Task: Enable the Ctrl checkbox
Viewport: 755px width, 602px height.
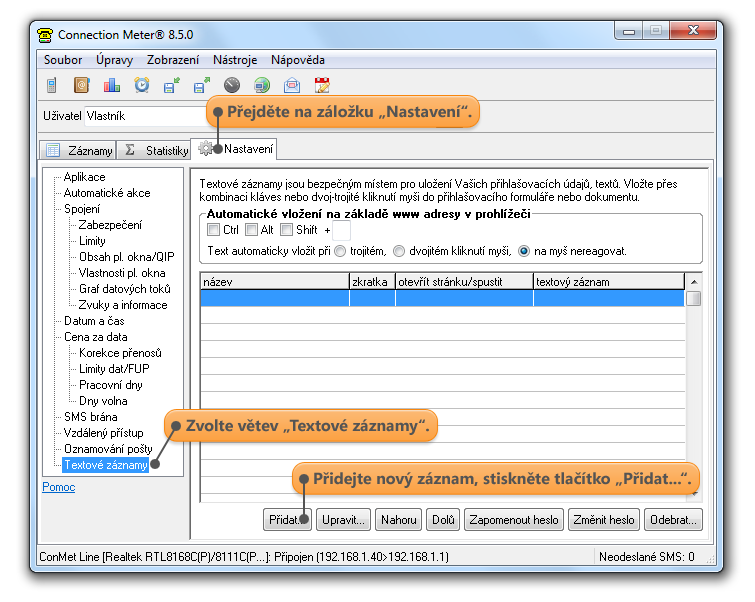Action: [213, 230]
